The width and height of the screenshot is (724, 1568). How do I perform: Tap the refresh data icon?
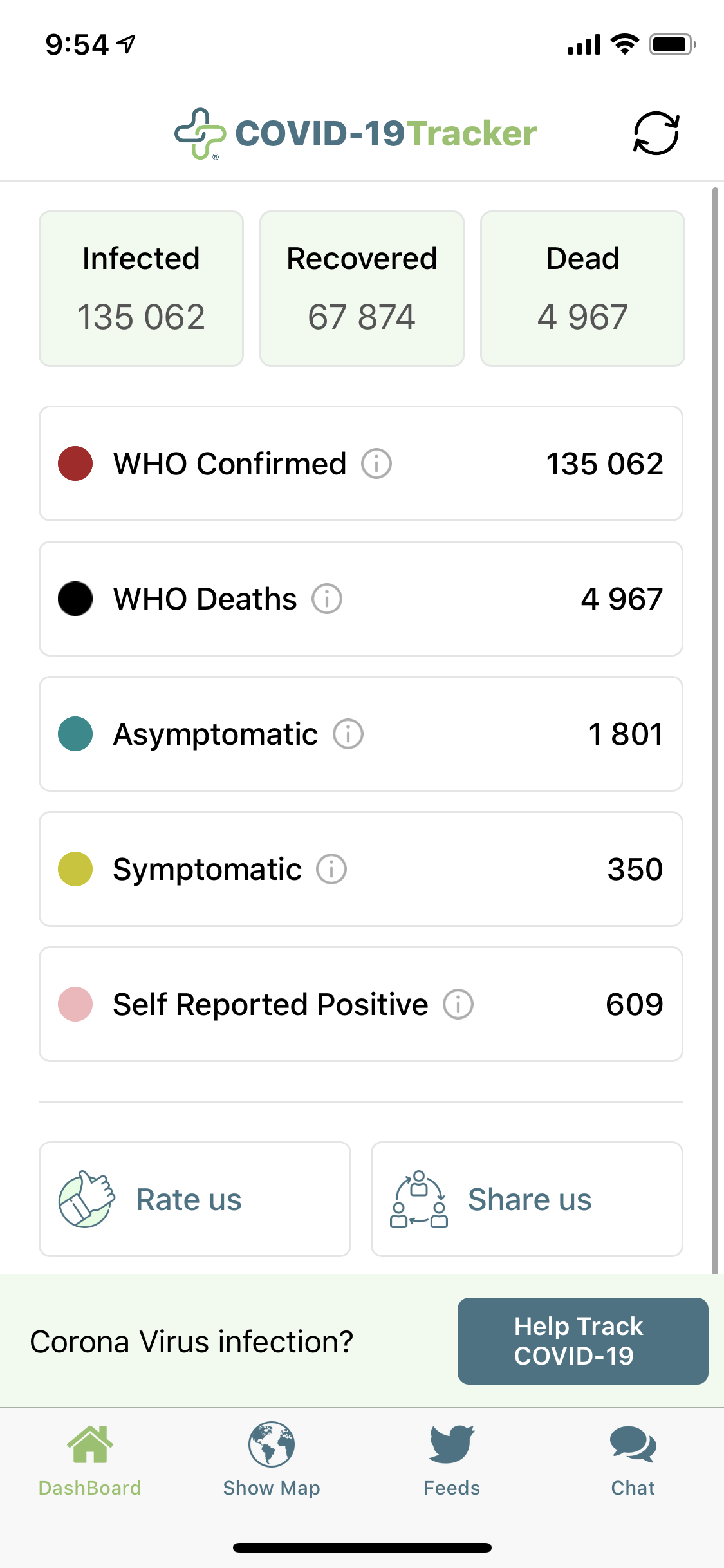[656, 134]
